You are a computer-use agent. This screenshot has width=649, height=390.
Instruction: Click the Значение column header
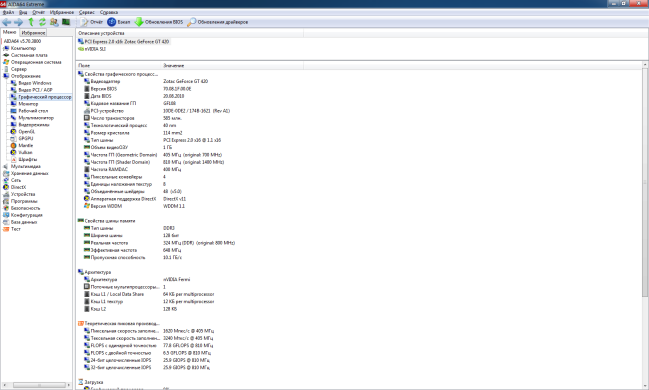click(232, 65)
